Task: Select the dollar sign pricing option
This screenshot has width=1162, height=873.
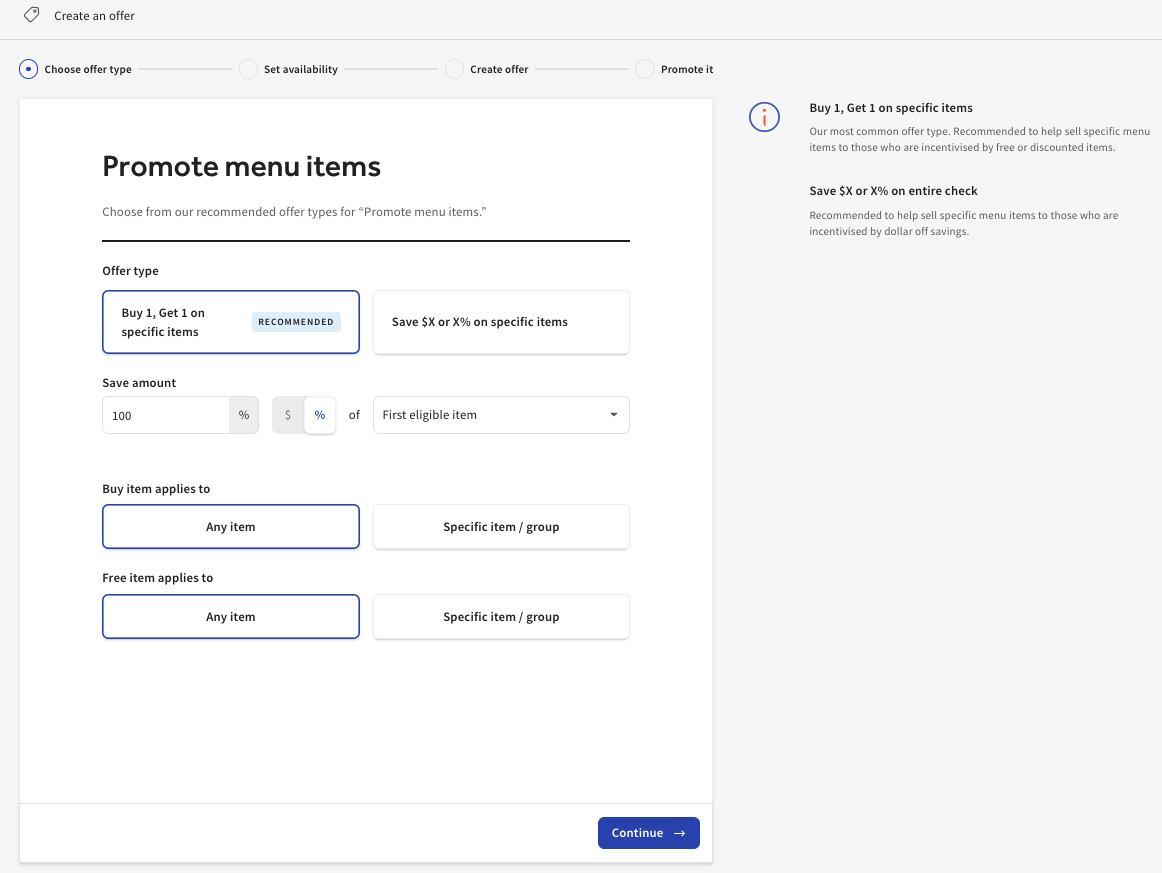Action: point(287,414)
